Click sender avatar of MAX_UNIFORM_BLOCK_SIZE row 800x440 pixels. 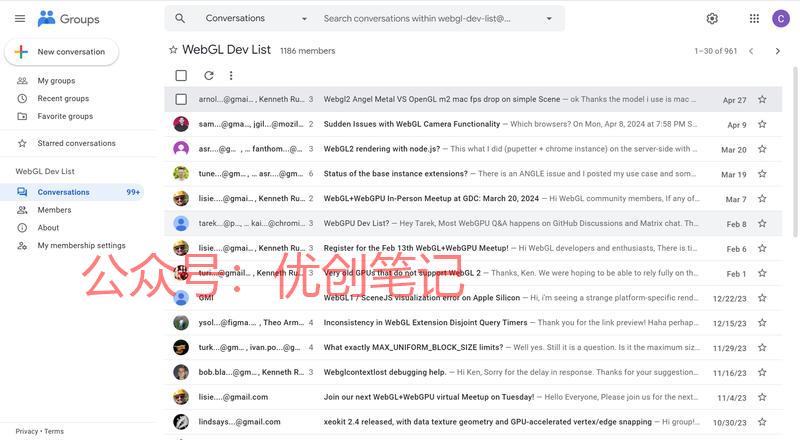tap(181, 348)
